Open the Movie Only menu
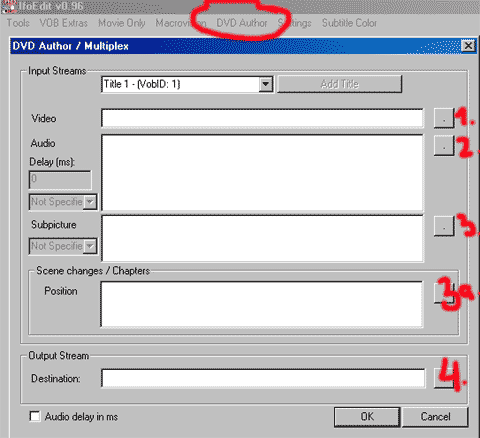The image size is (480, 438). (122, 23)
